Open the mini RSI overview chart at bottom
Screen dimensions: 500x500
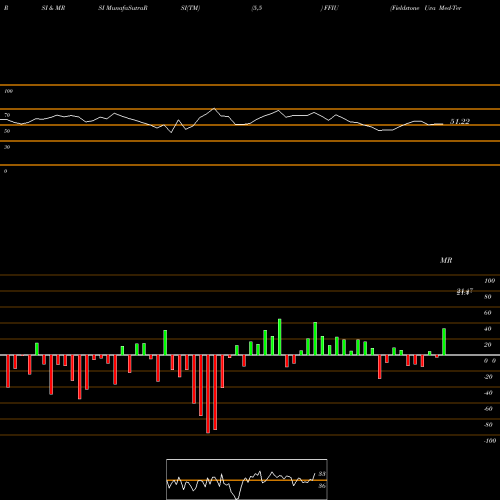click(x=247, y=479)
